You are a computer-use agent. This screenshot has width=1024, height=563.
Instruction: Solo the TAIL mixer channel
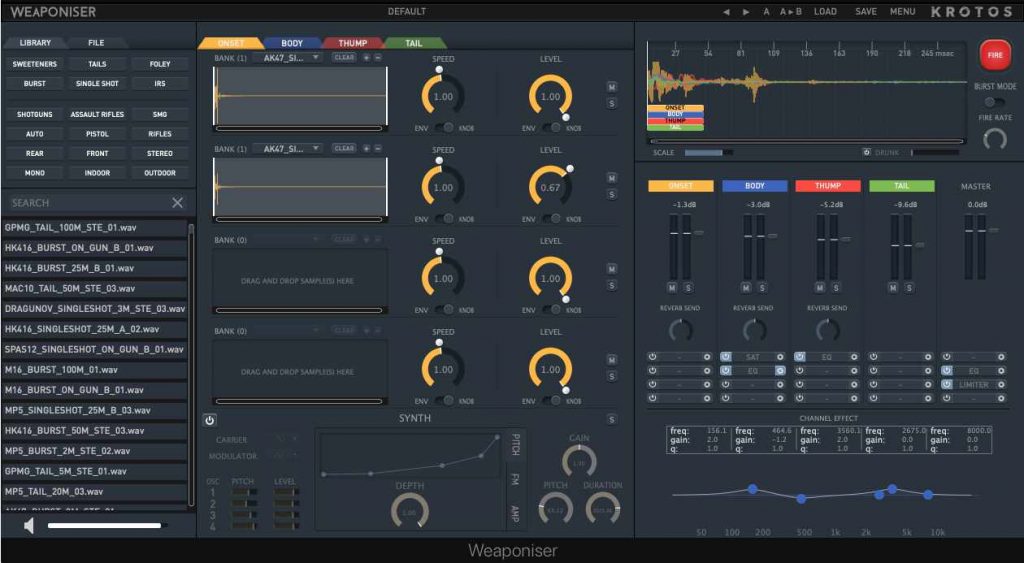click(x=909, y=288)
